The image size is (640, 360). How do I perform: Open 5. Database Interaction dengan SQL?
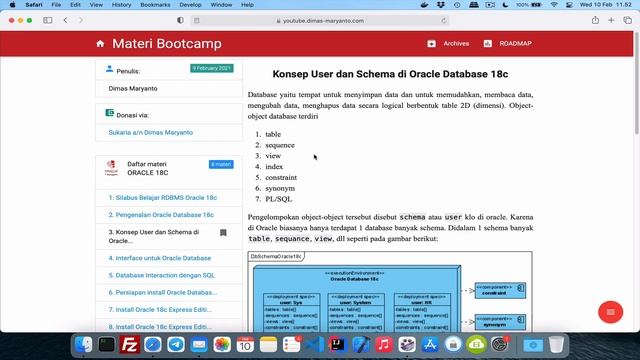pos(161,275)
